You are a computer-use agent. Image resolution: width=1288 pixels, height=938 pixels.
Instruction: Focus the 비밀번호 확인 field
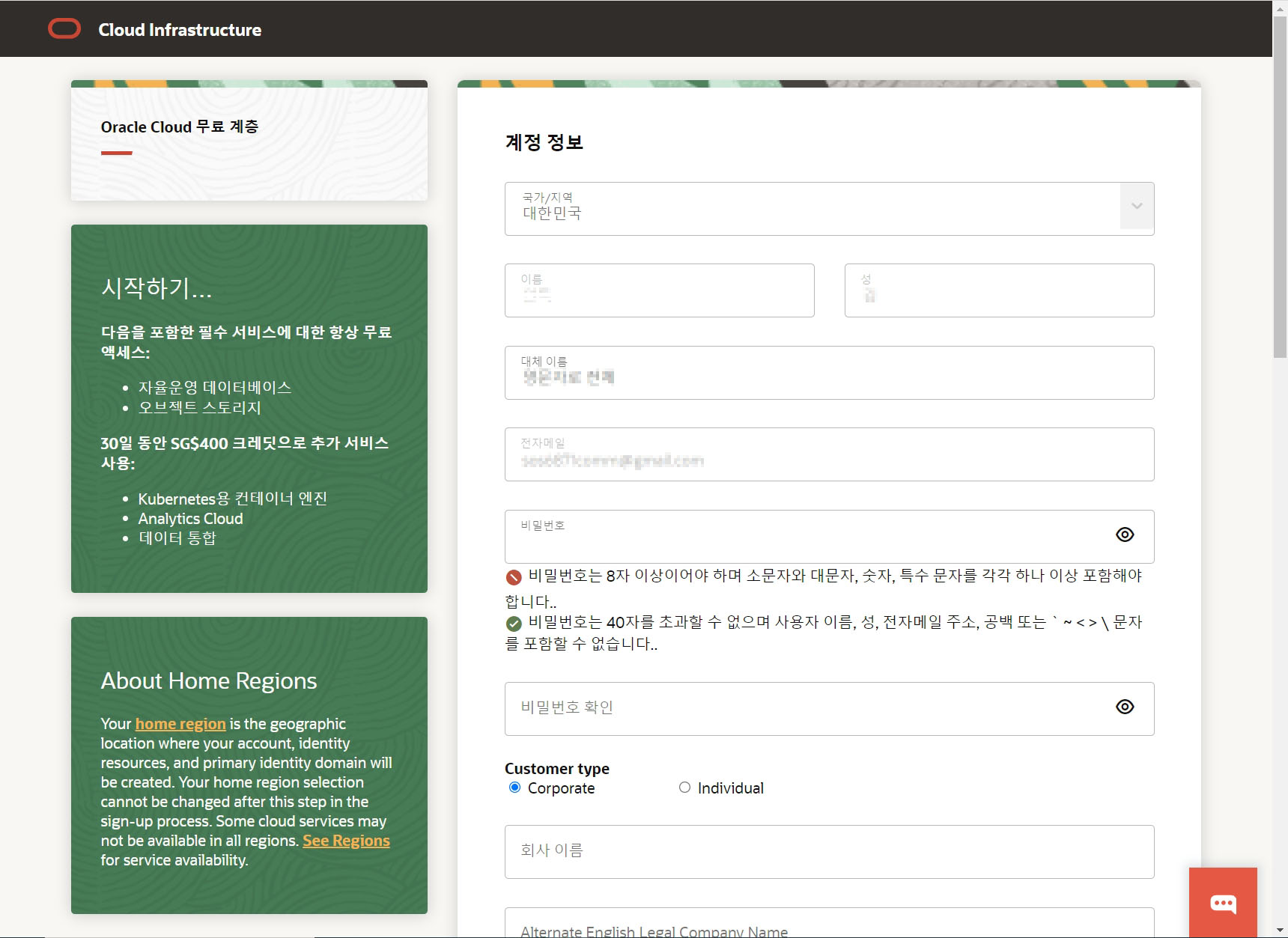pyautogui.click(x=830, y=709)
